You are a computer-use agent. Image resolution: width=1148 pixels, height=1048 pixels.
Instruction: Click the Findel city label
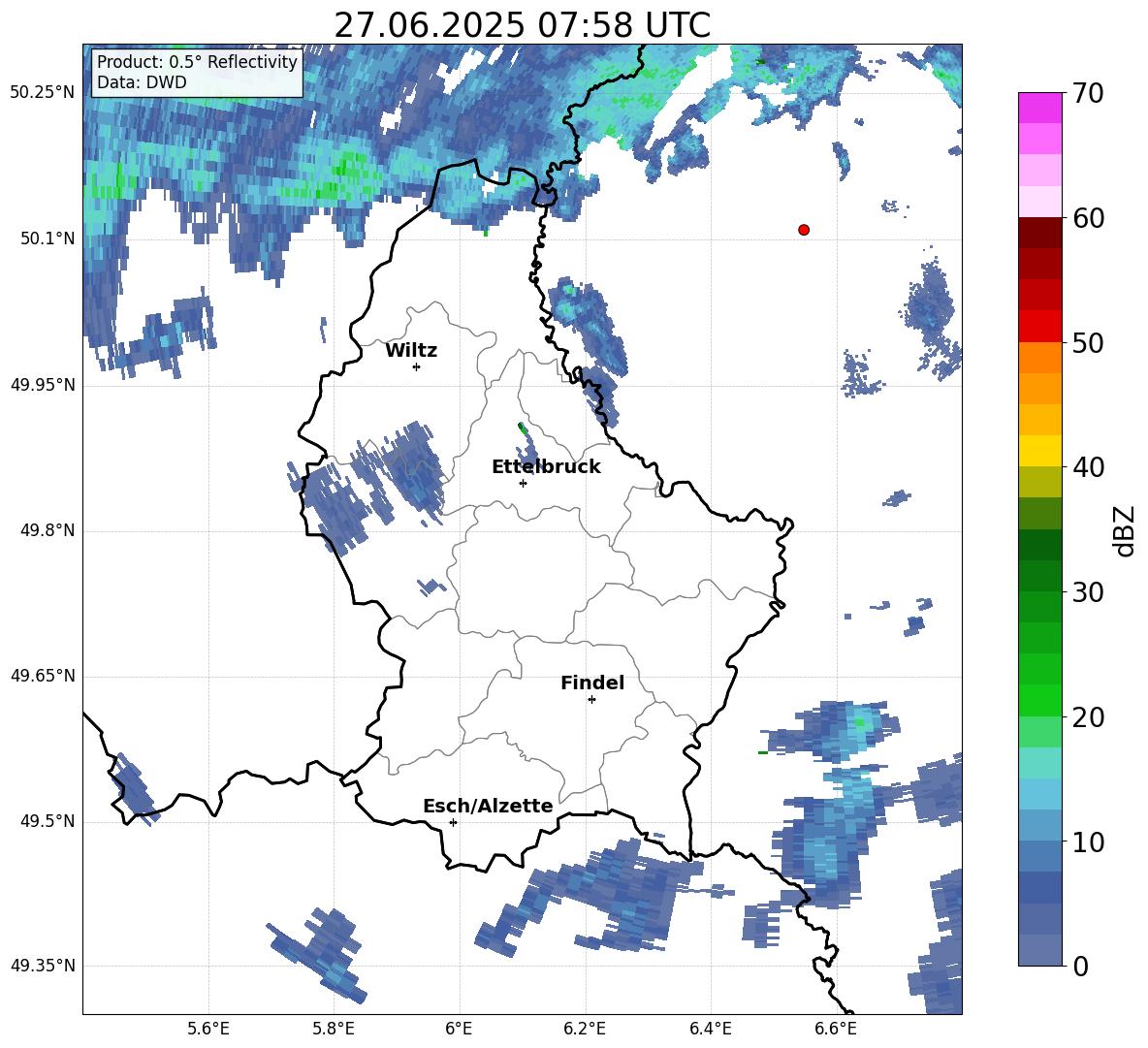click(x=592, y=683)
